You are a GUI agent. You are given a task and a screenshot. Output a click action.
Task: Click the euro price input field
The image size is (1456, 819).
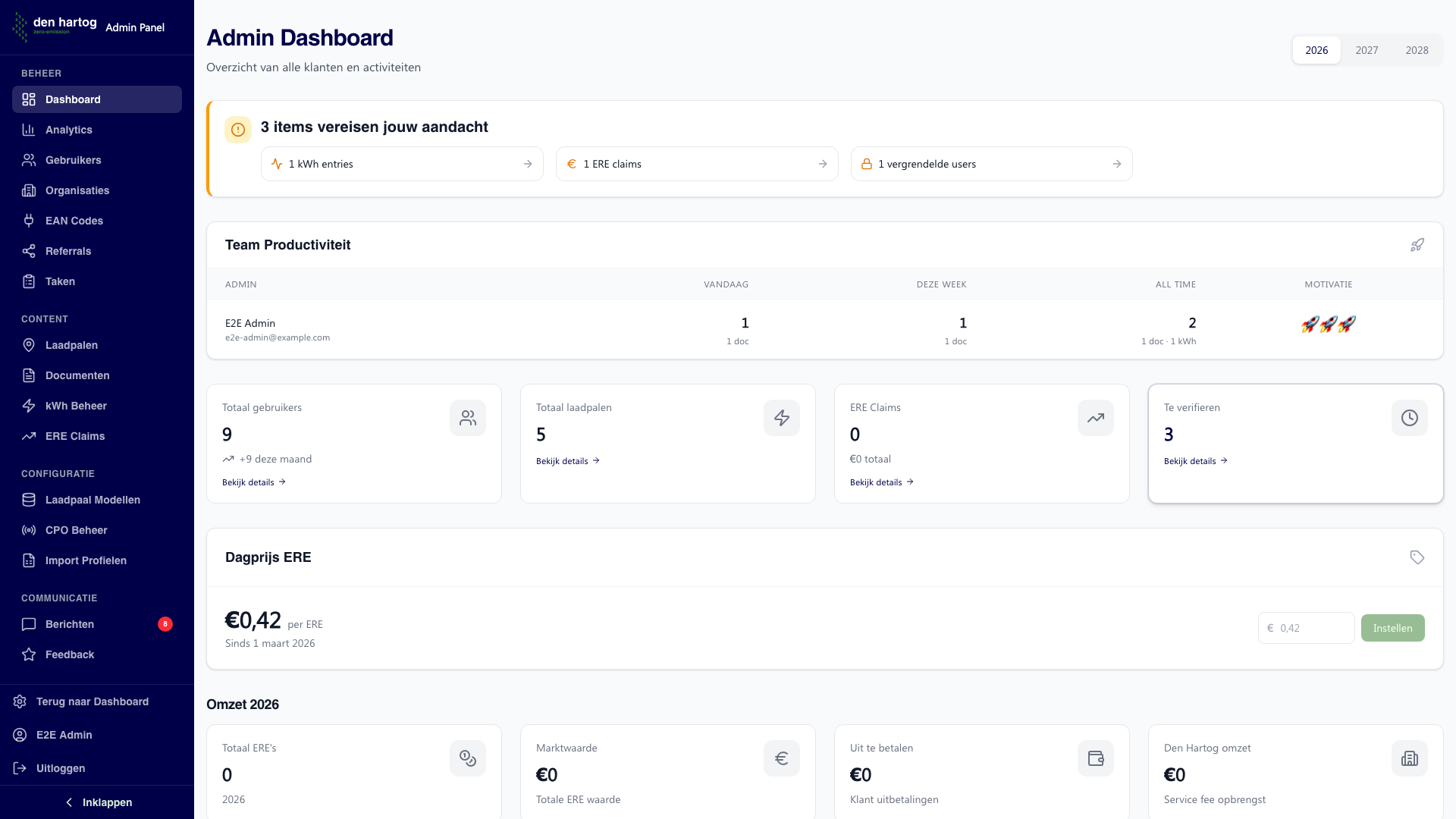(x=1306, y=628)
